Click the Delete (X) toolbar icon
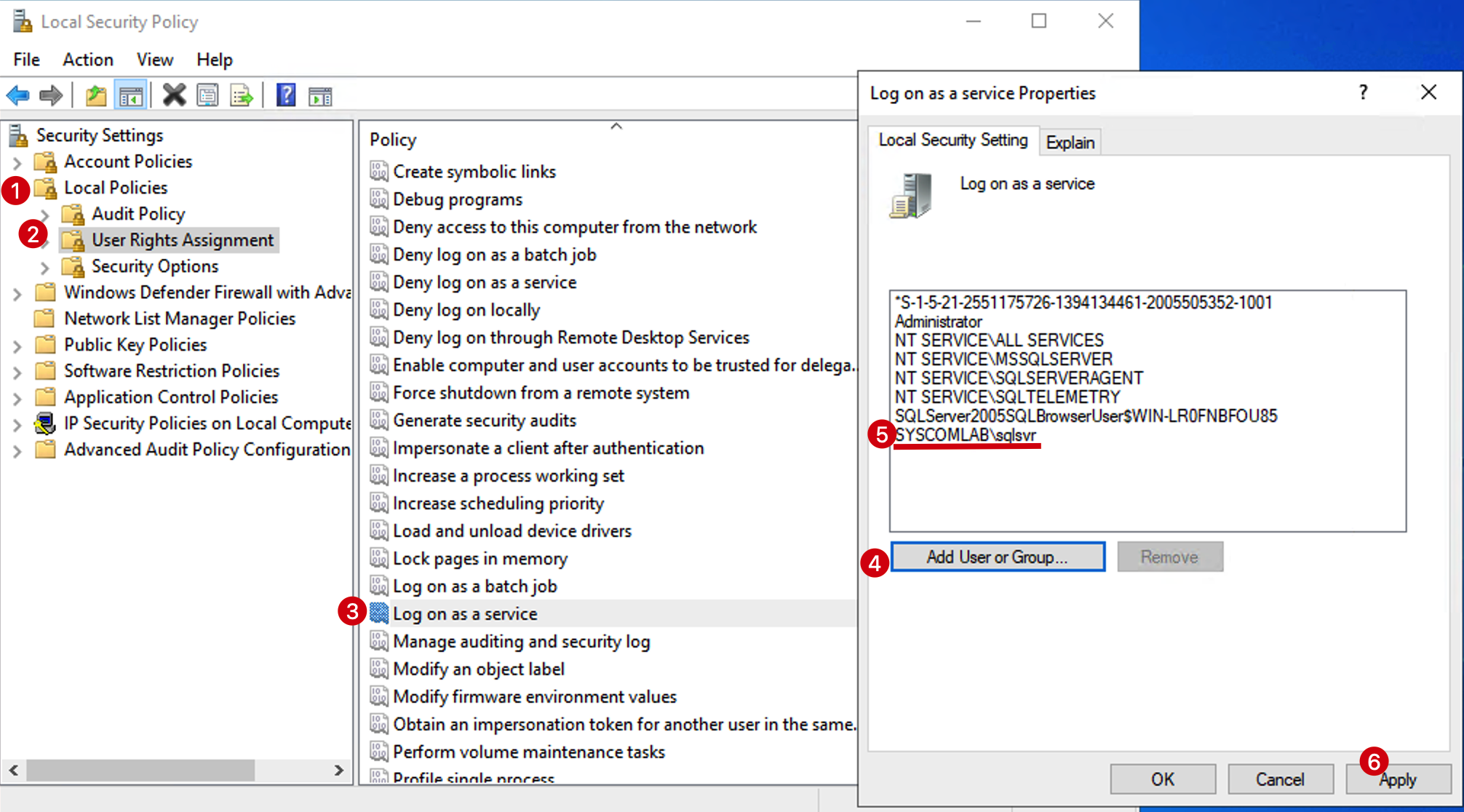This screenshot has height=812, width=1464. (174, 95)
